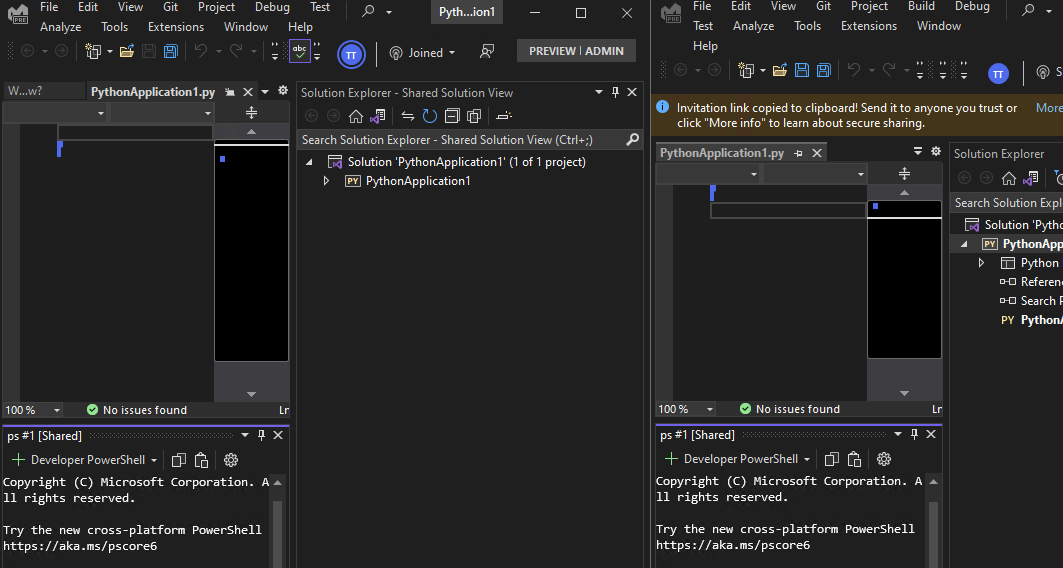This screenshot has height=568, width=1063.
Task: Toggle Preview Selected Items in Shared Solution View
Action: click(503, 116)
